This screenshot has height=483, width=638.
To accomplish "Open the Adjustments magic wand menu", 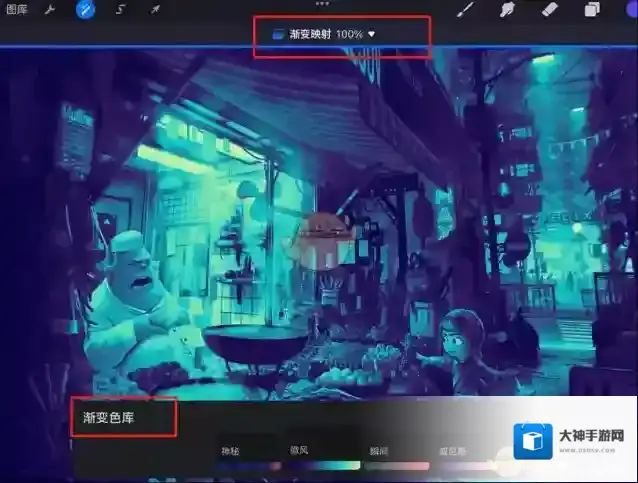I will [85, 9].
